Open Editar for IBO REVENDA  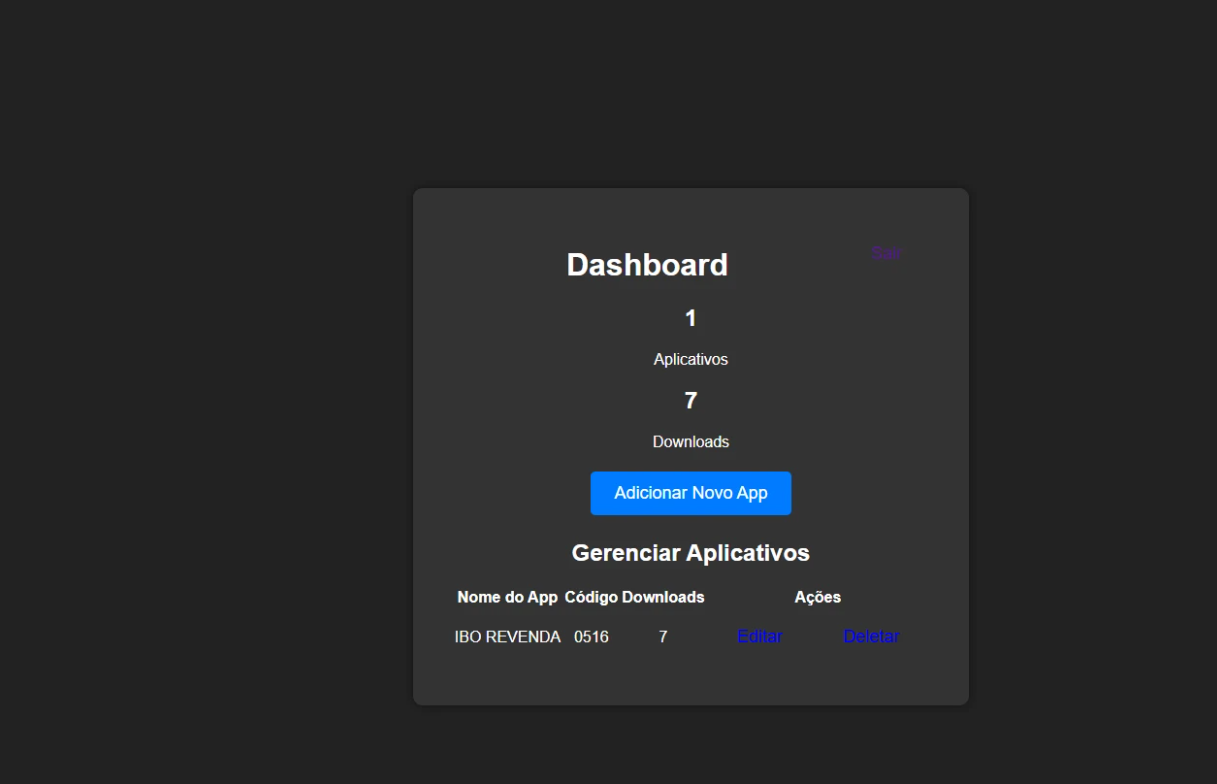pyautogui.click(x=759, y=637)
